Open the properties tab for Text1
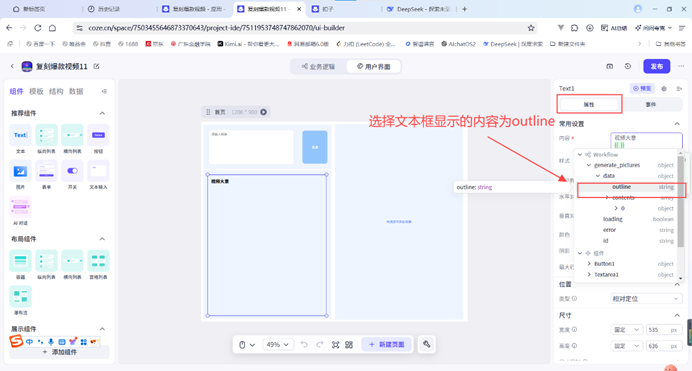Image resolution: width=692 pixels, height=371 pixels. click(x=589, y=105)
